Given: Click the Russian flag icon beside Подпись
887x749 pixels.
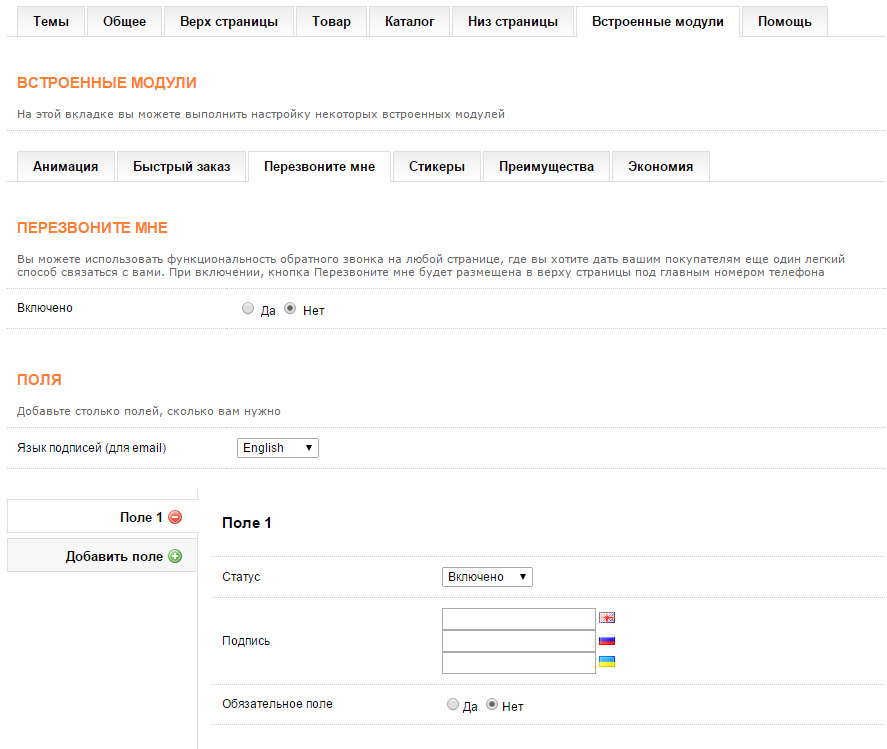Looking at the screenshot, I should 606,640.
